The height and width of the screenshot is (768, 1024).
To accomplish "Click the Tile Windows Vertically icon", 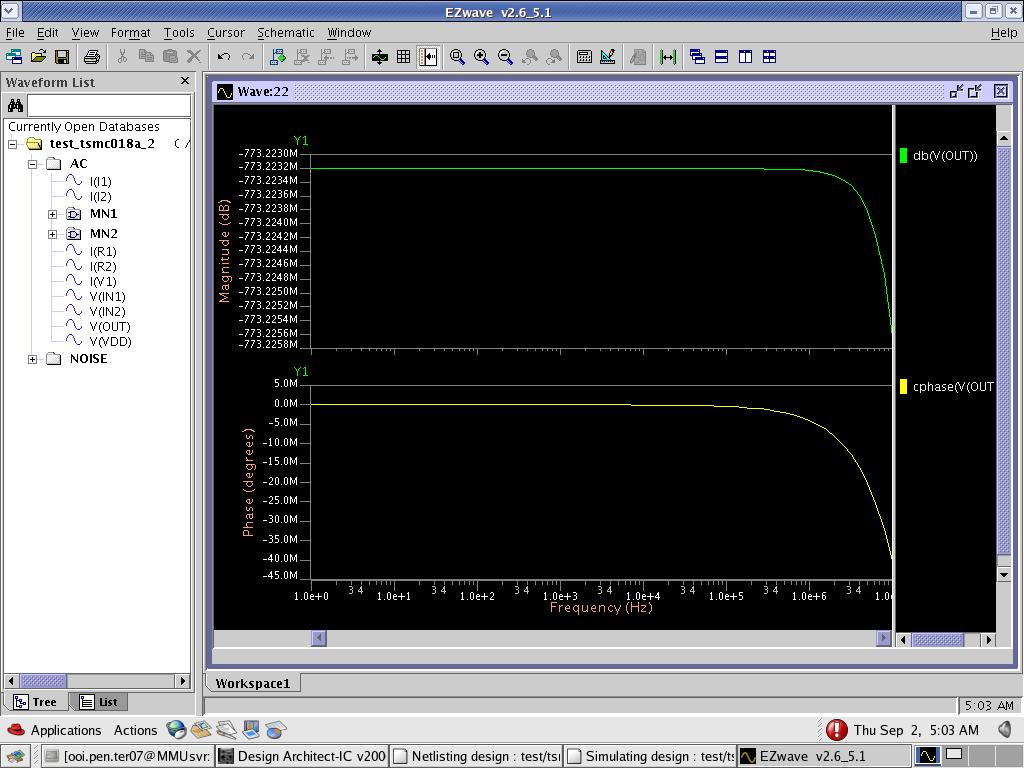I will pyautogui.click(x=745, y=57).
